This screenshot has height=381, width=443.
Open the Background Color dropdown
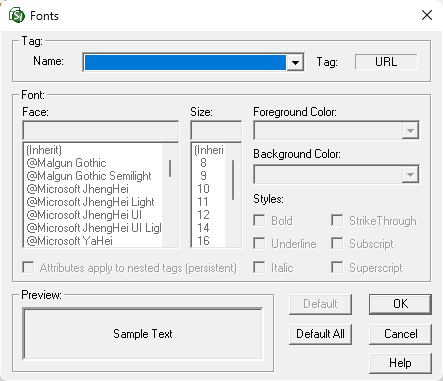(x=410, y=174)
